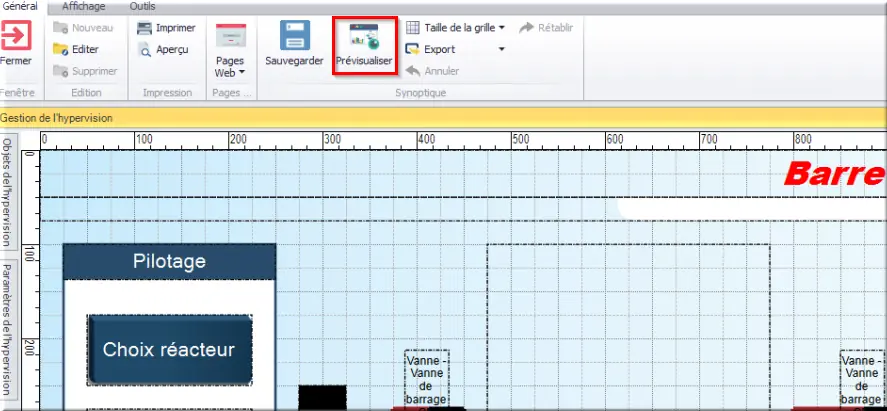Click the Export icon

[413, 49]
